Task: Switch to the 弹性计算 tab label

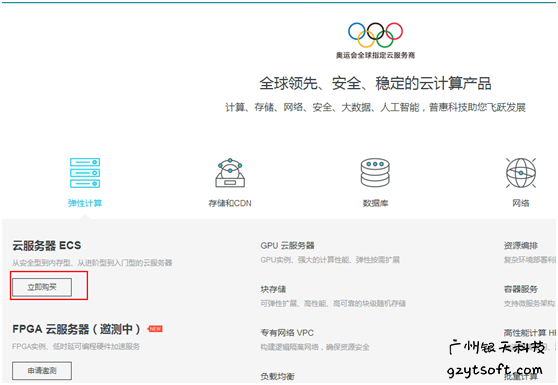Action: pyautogui.click(x=85, y=203)
